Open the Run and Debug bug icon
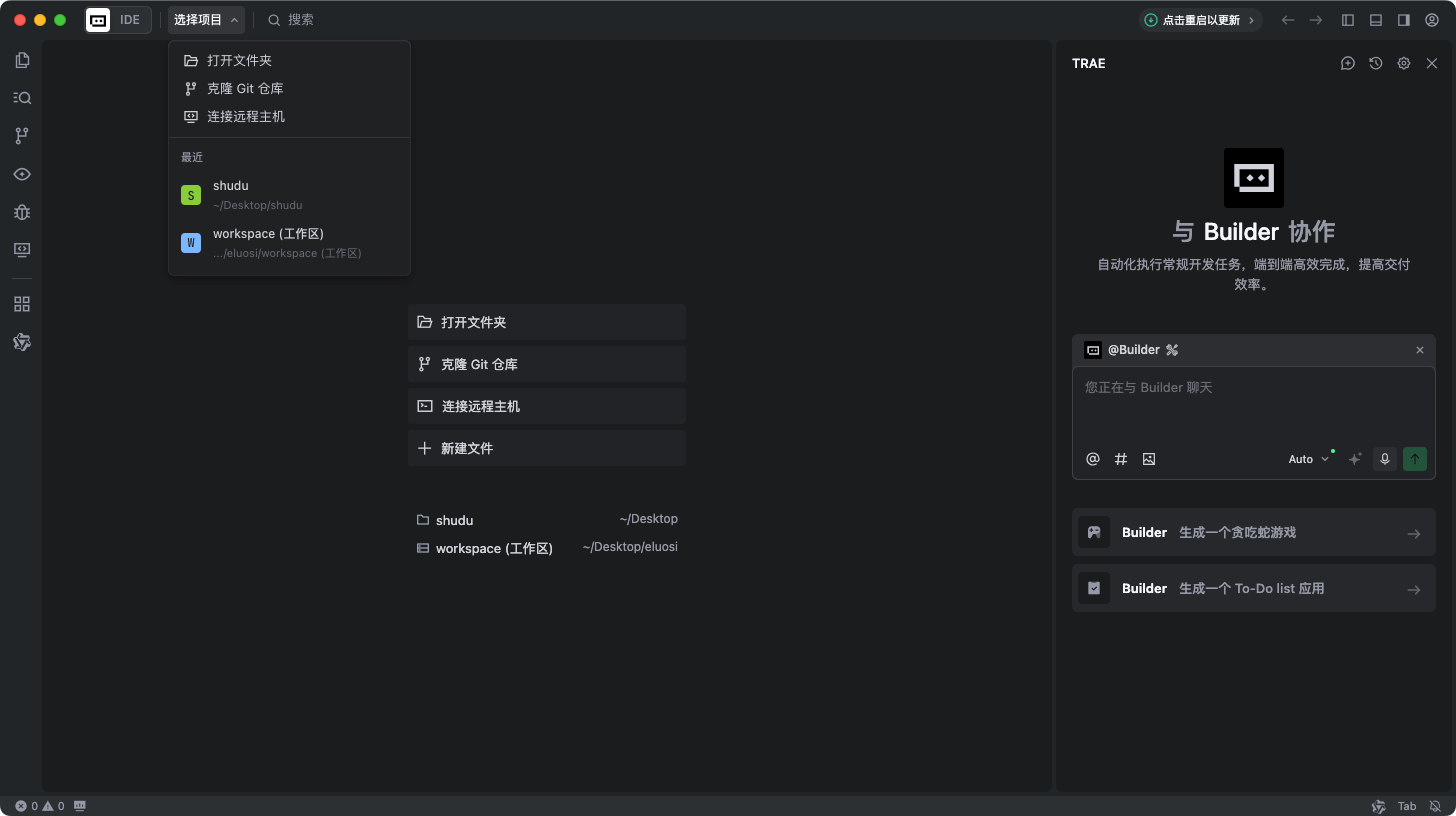1456x816 pixels. 22,212
